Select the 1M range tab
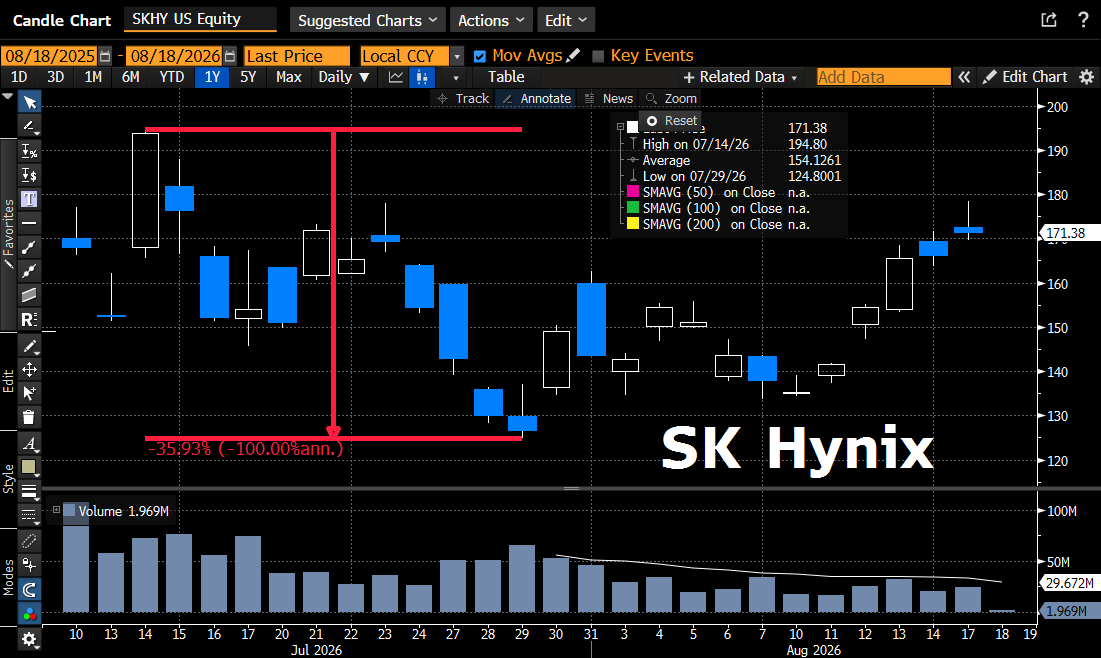 tap(93, 77)
